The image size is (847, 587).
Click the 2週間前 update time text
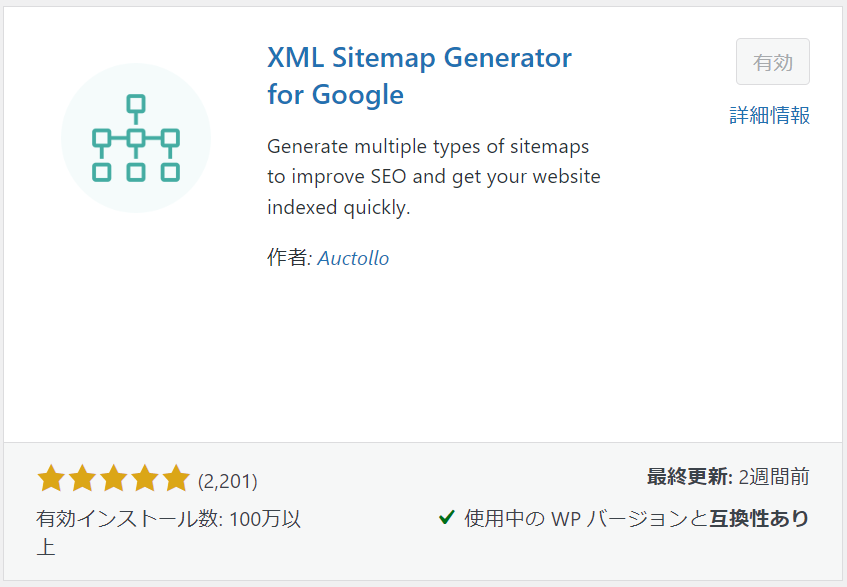[x=774, y=477]
